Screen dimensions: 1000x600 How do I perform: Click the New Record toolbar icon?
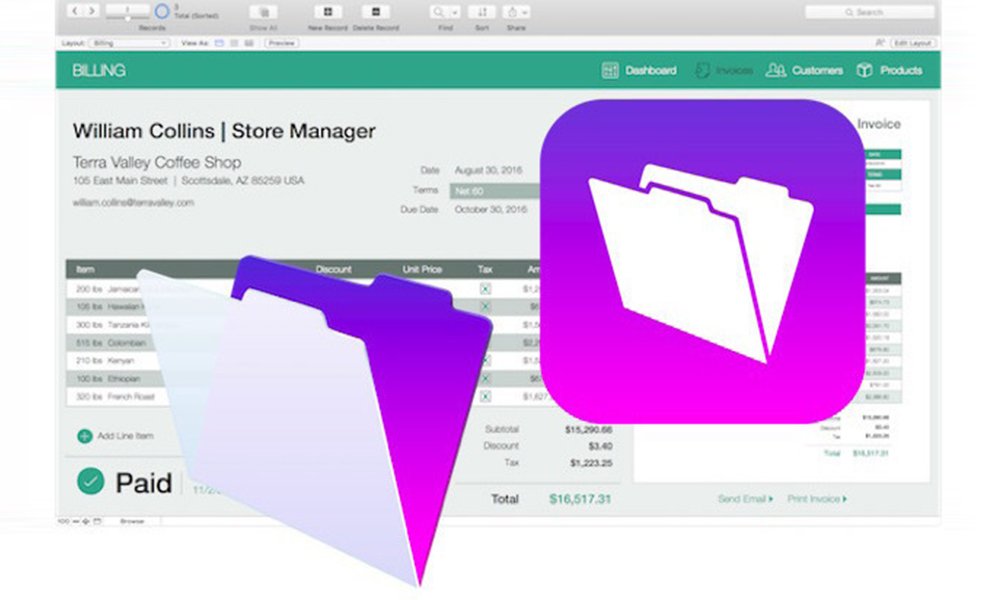point(328,11)
